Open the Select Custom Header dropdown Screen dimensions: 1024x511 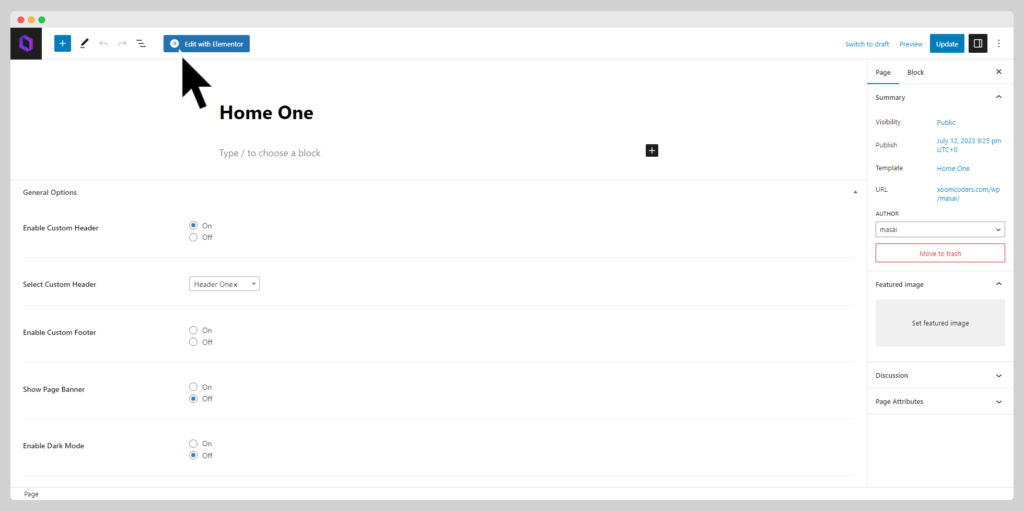tap(225, 284)
